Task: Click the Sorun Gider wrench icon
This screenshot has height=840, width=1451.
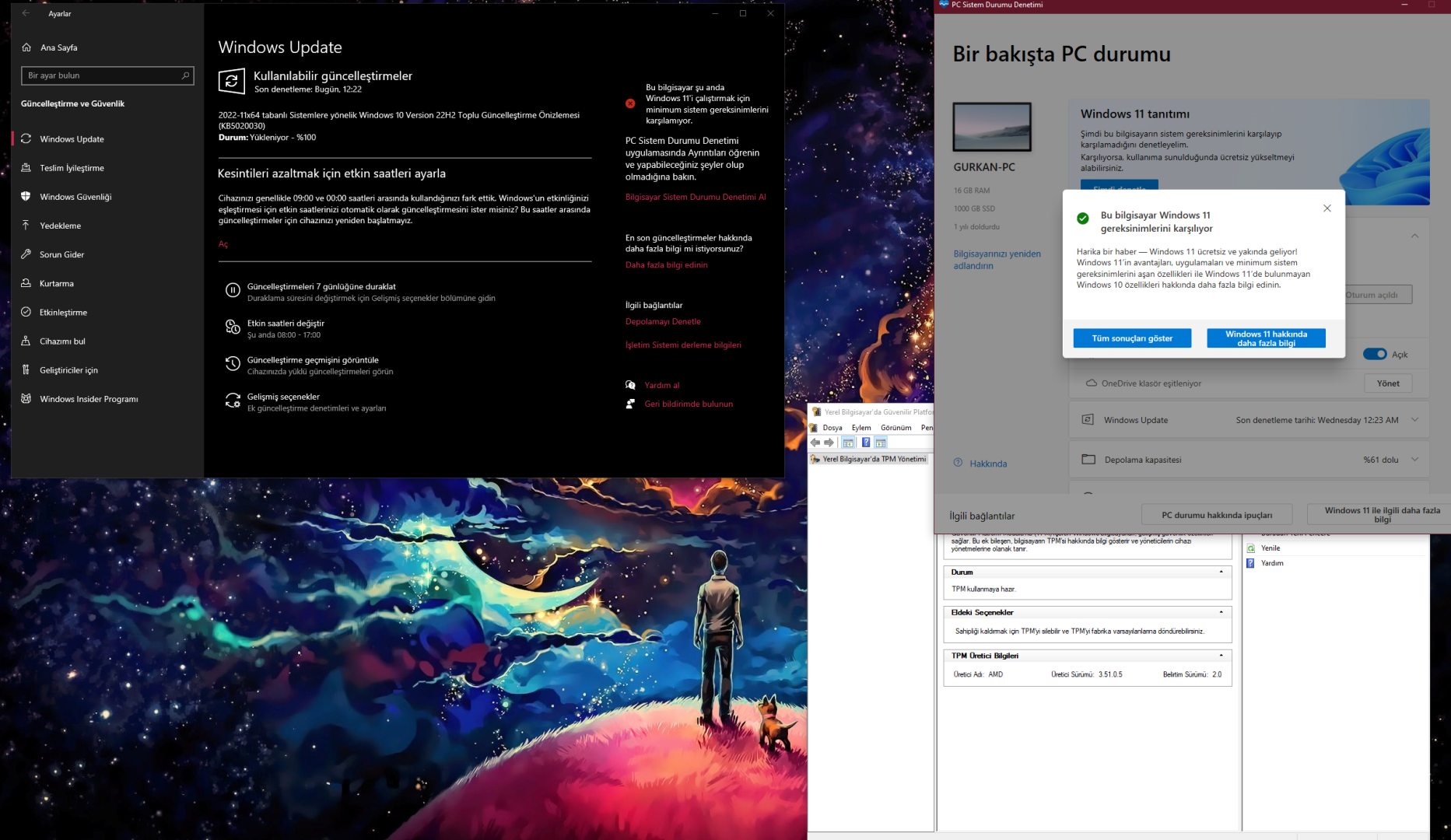Action: tap(26, 254)
